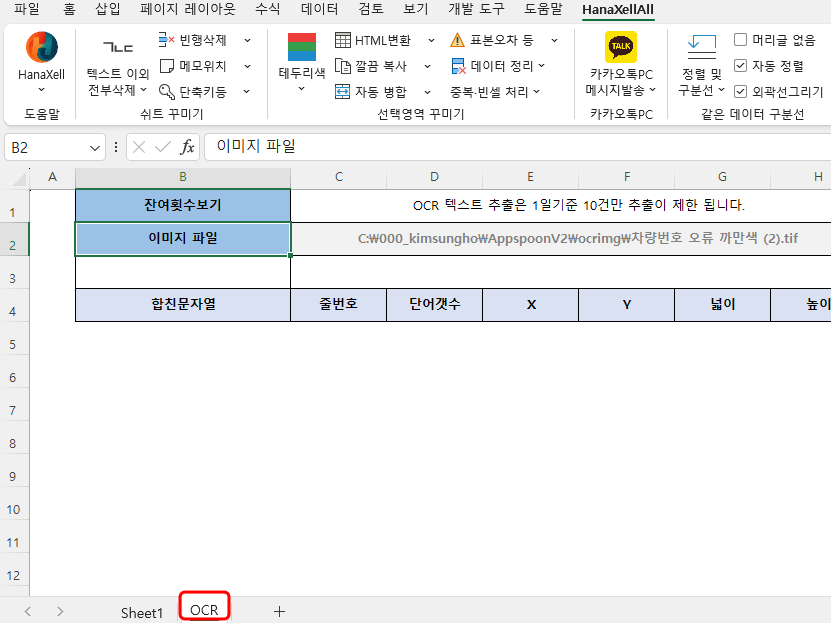831x623 pixels.
Task: Open the 데이터 ribbon tab
Action: [319, 9]
